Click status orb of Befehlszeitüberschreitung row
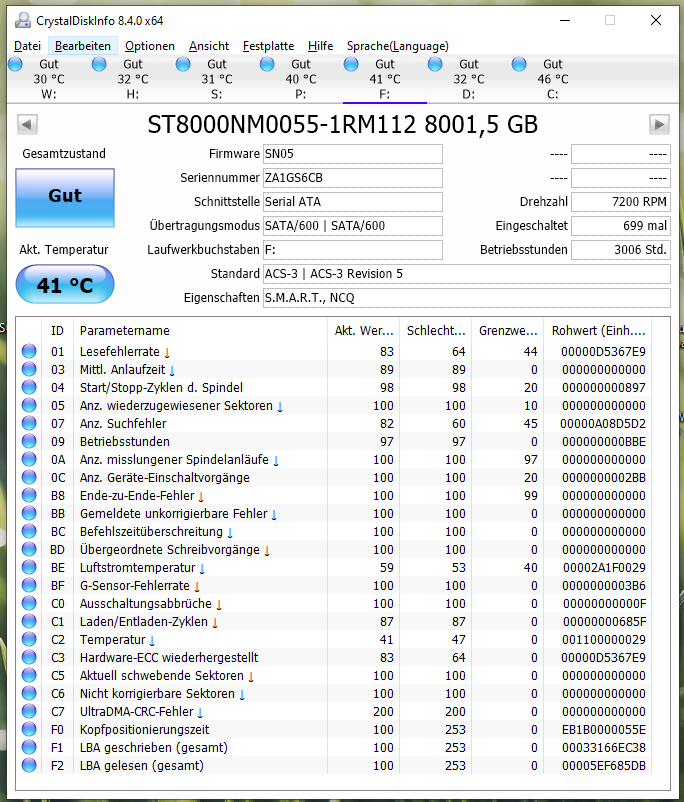The width and height of the screenshot is (684, 802). 29,531
